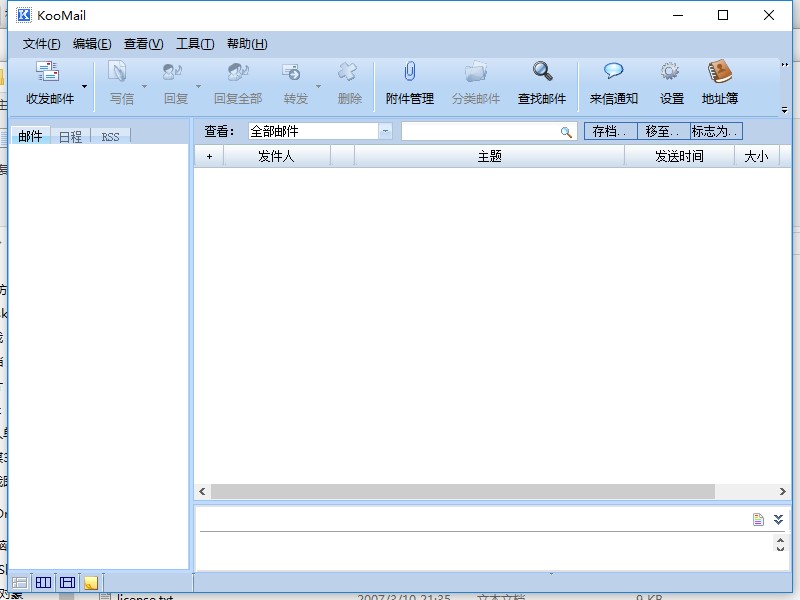Click the New mail notification (来信通知) icon
Viewport: 800px width, 600px height.
click(x=614, y=71)
